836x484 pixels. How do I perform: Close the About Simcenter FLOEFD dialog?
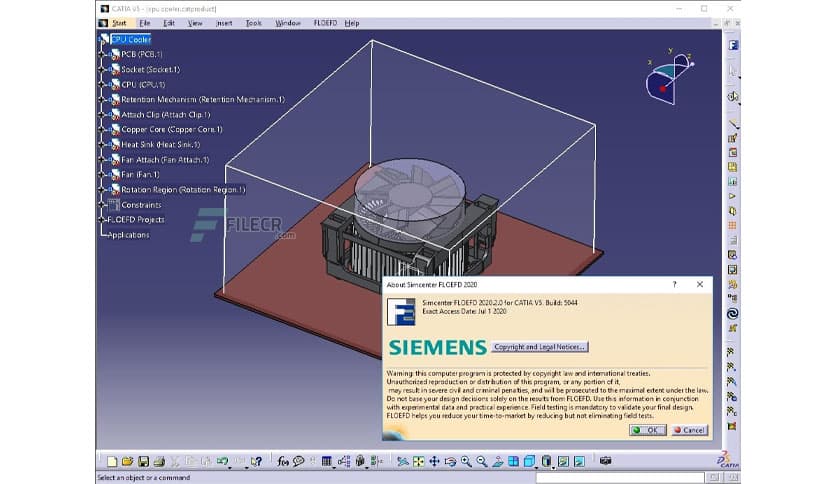click(700, 285)
